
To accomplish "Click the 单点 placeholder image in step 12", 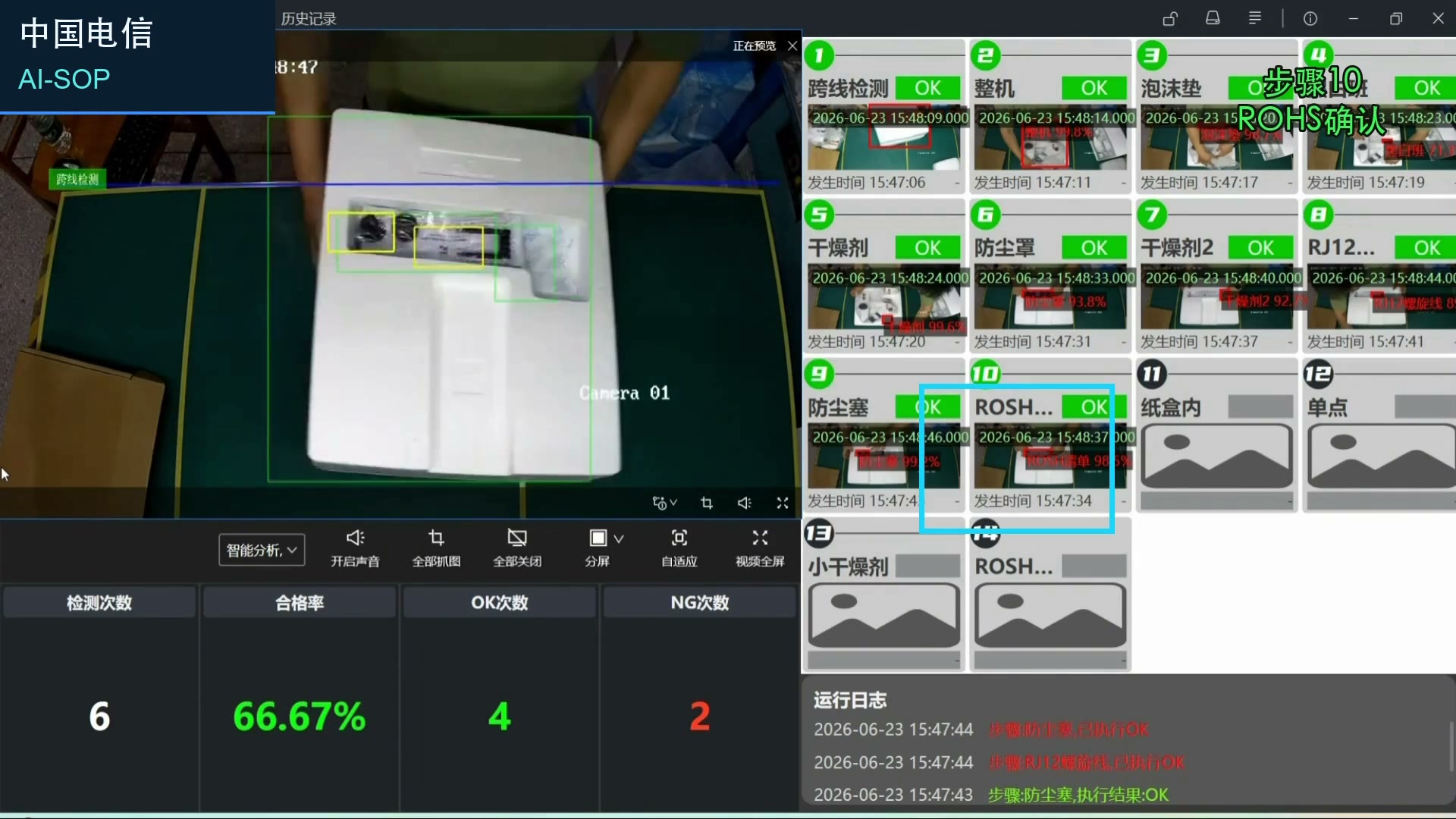I will click(1382, 457).
